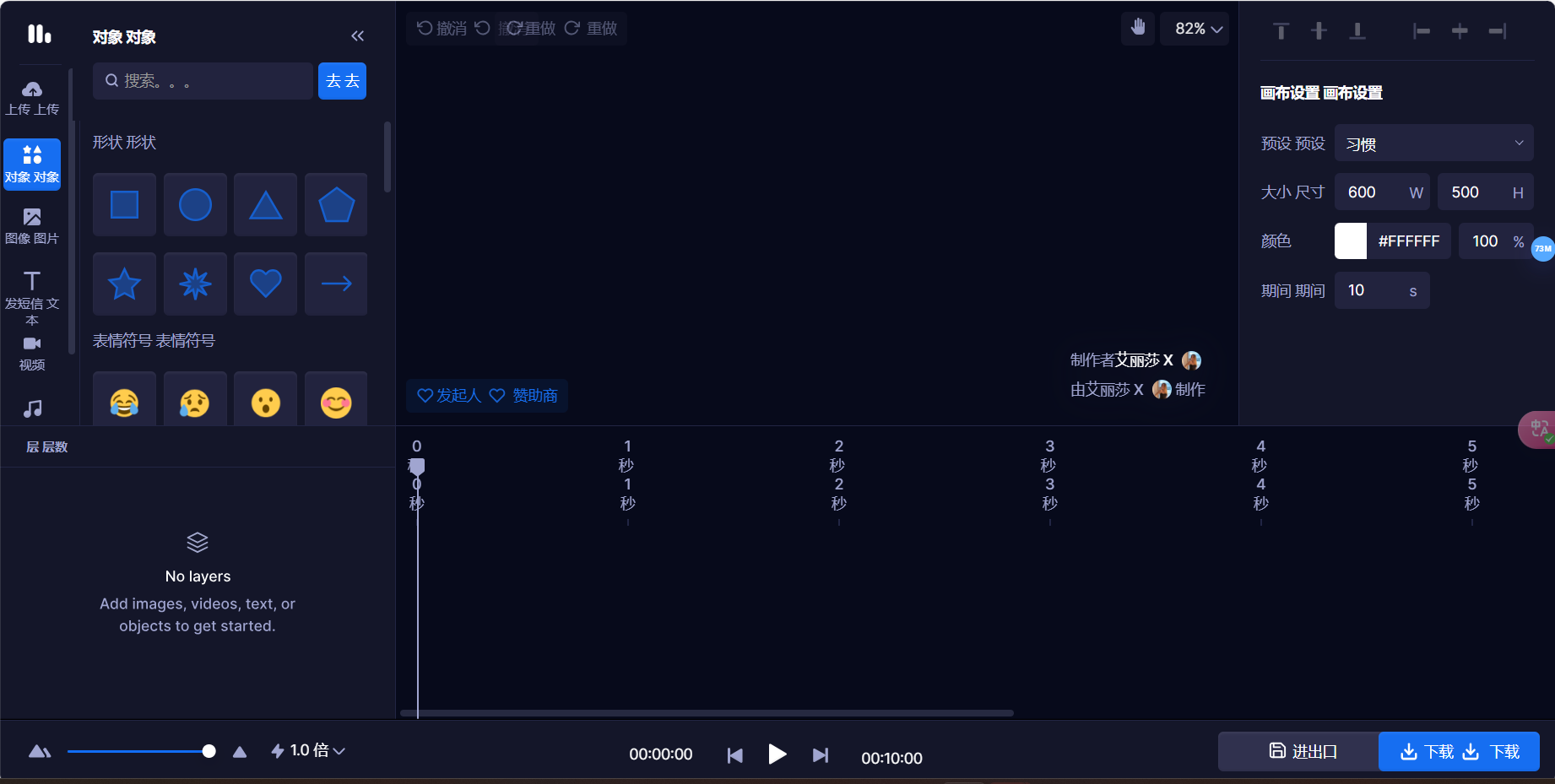1555x784 pixels.
Task: Open the 预设 preset dropdown showing 习惯
Action: 1433,143
